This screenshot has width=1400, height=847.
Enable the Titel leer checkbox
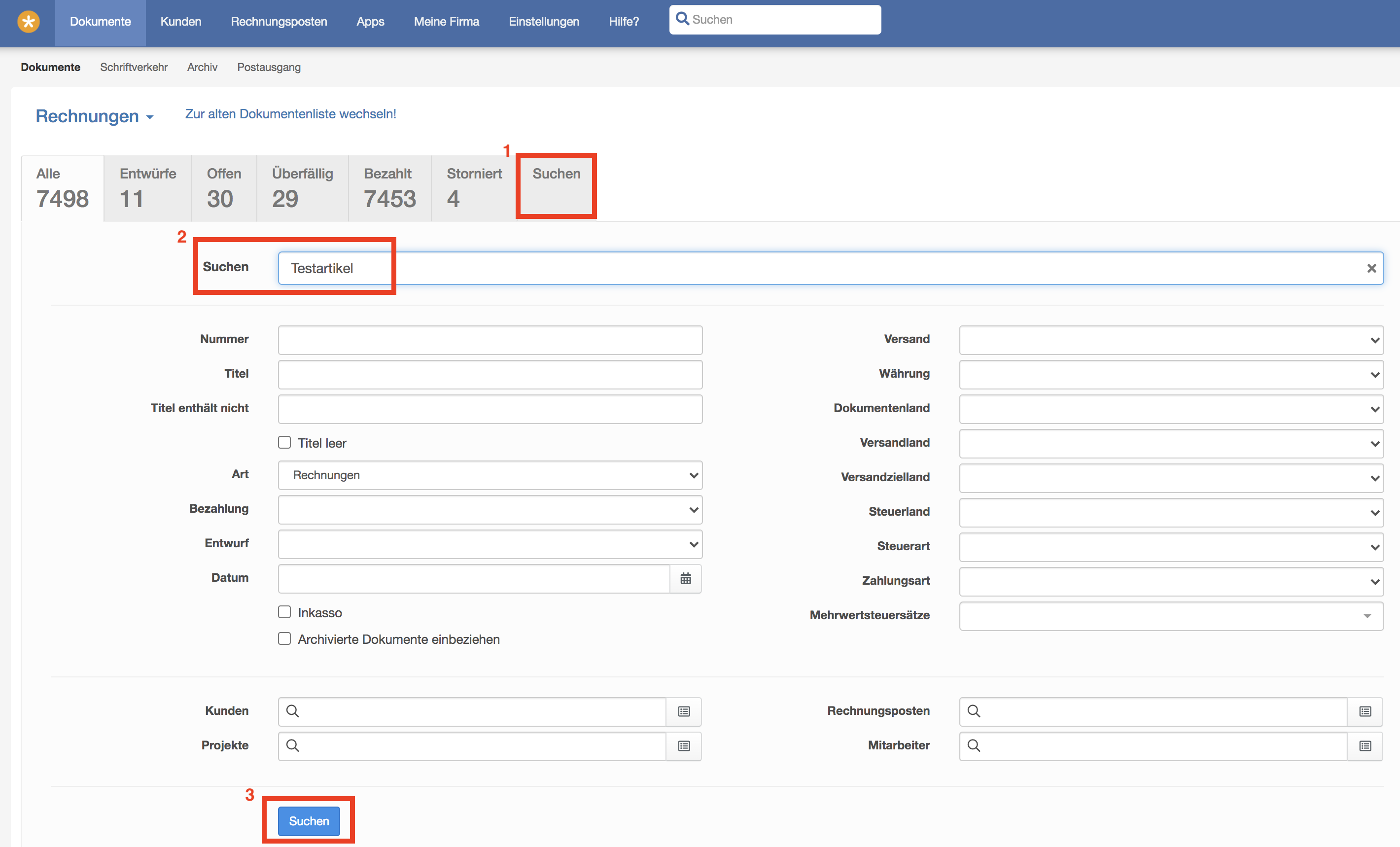click(x=284, y=443)
